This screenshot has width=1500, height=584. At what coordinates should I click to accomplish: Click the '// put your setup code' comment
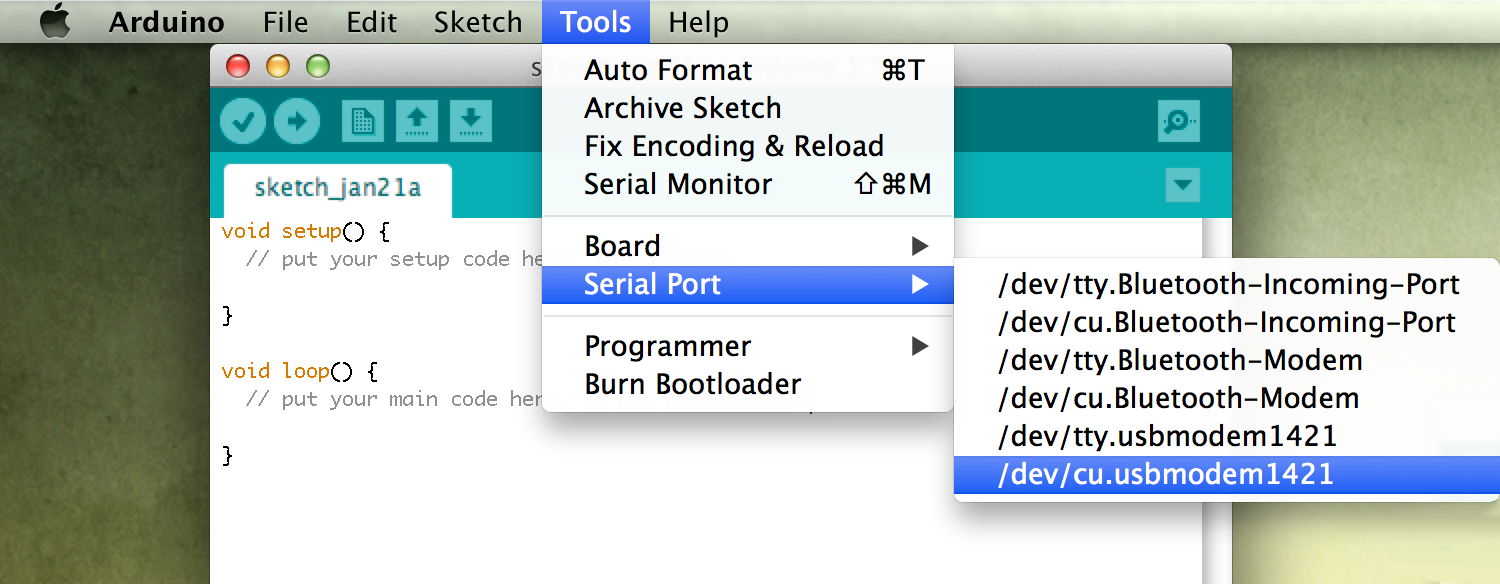point(393,259)
